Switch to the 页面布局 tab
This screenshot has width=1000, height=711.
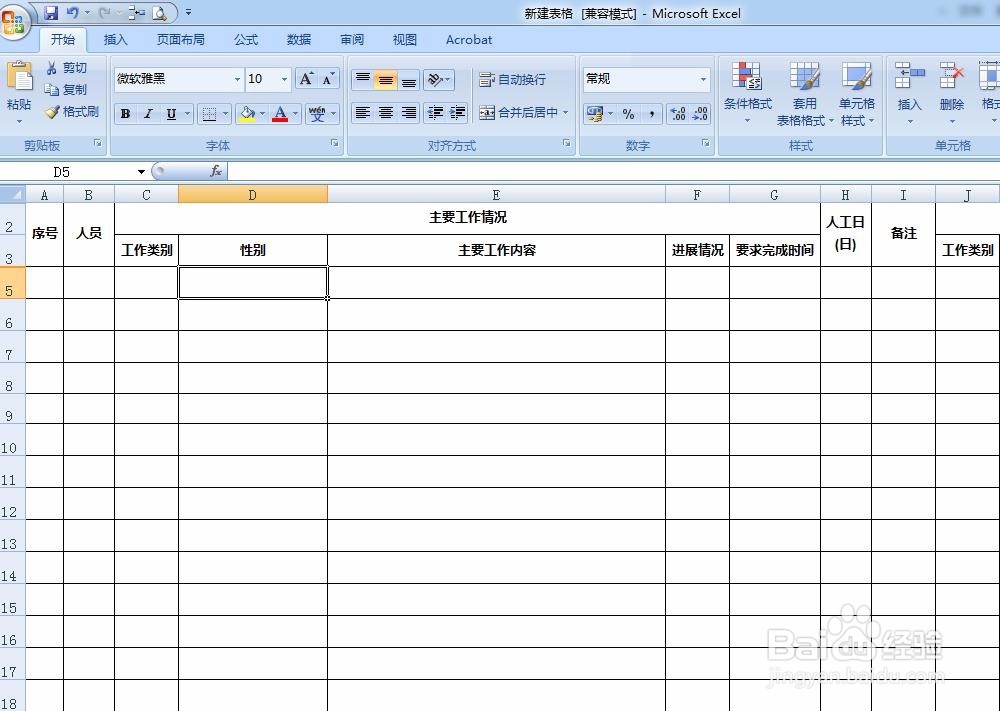click(180, 40)
